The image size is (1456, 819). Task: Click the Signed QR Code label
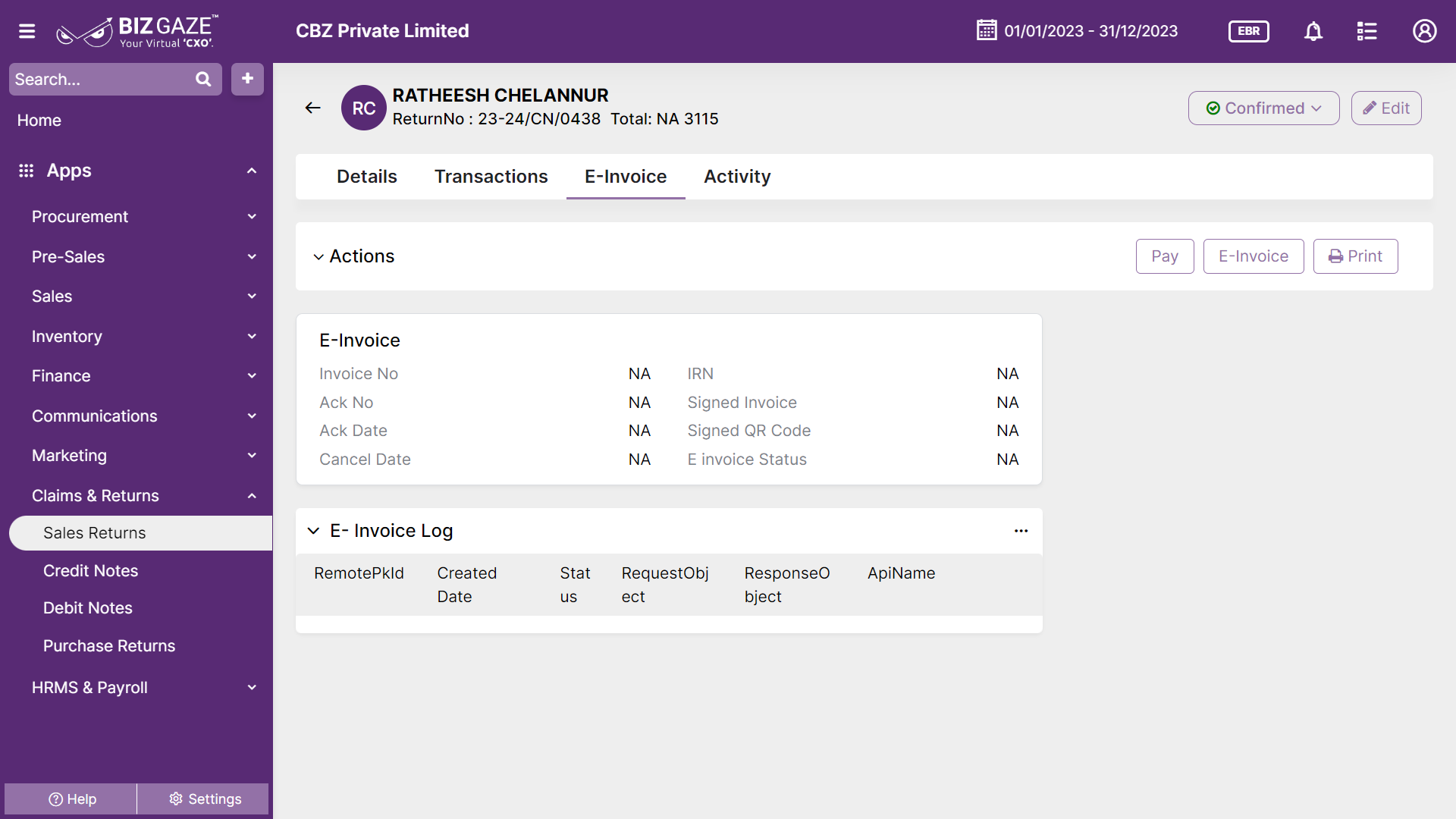pos(748,431)
